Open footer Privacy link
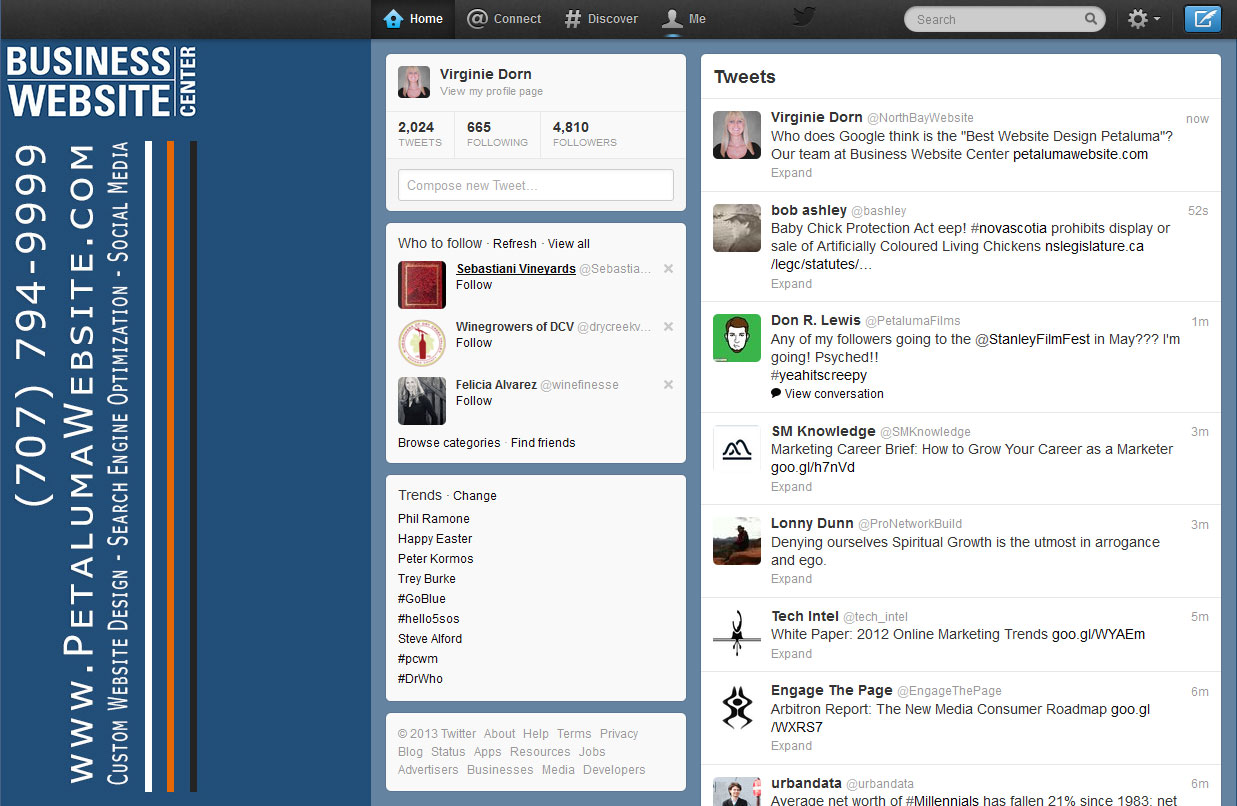This screenshot has height=806, width=1237. (619, 734)
